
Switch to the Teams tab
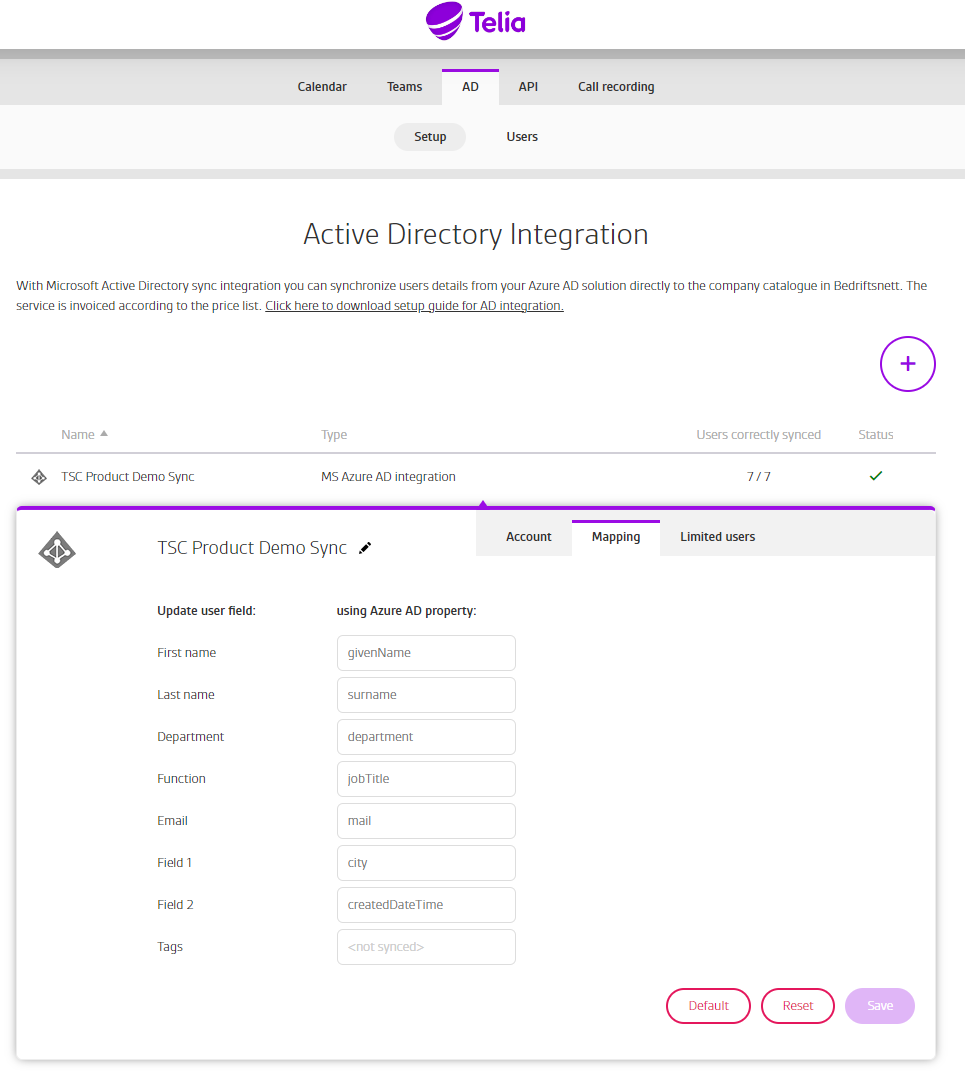[x=404, y=87]
